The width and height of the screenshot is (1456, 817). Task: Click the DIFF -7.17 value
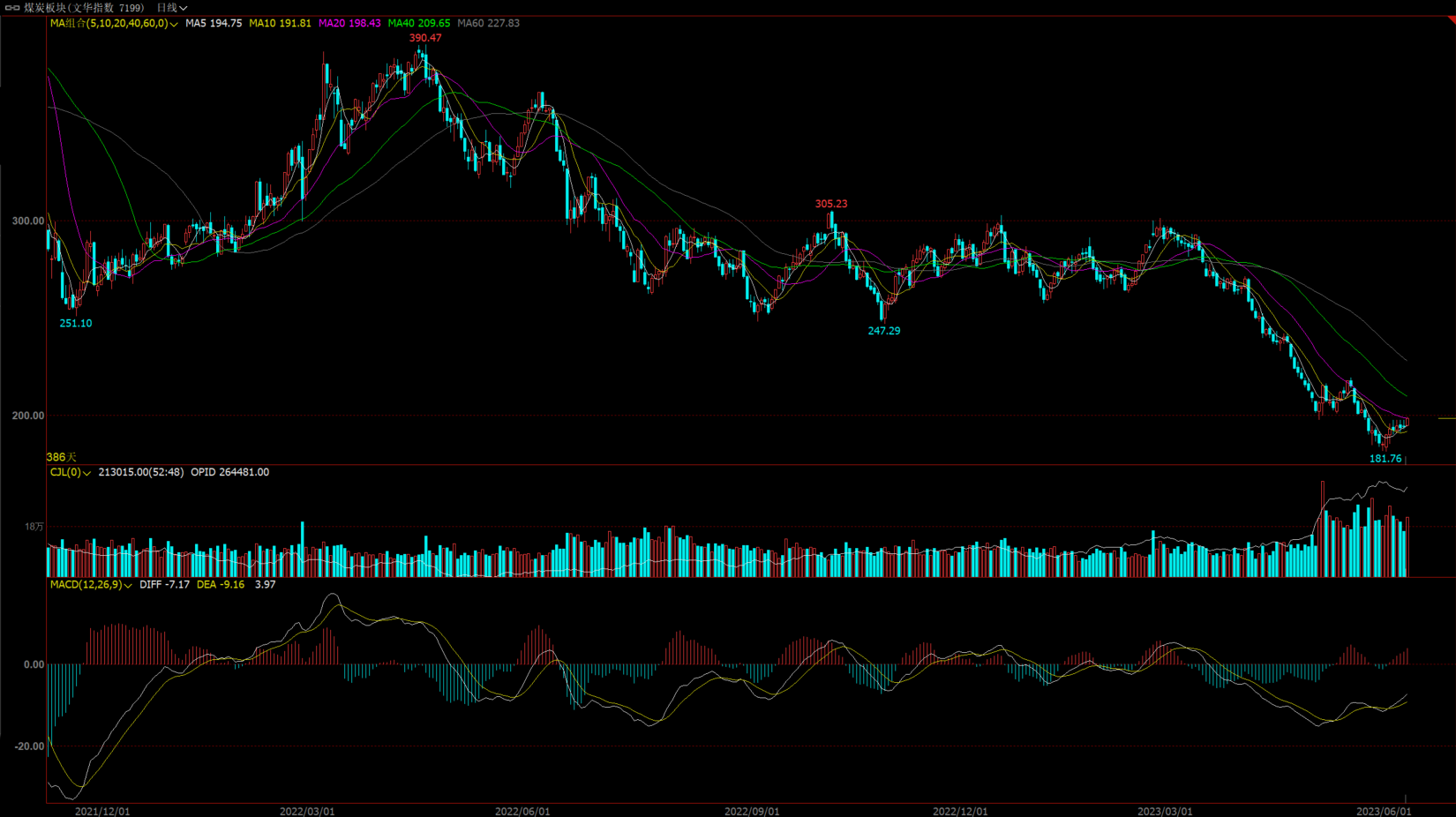pyautogui.click(x=165, y=585)
